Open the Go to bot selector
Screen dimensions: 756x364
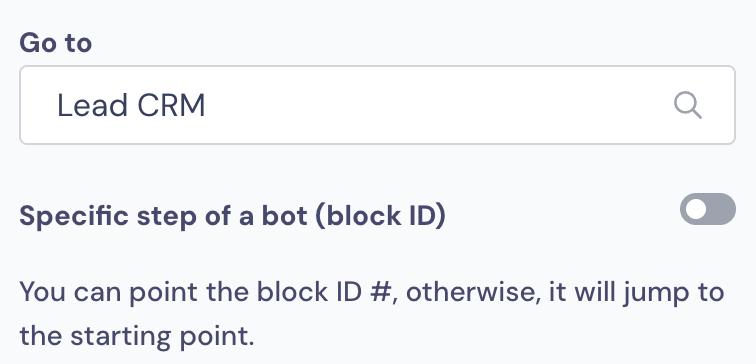coord(377,105)
